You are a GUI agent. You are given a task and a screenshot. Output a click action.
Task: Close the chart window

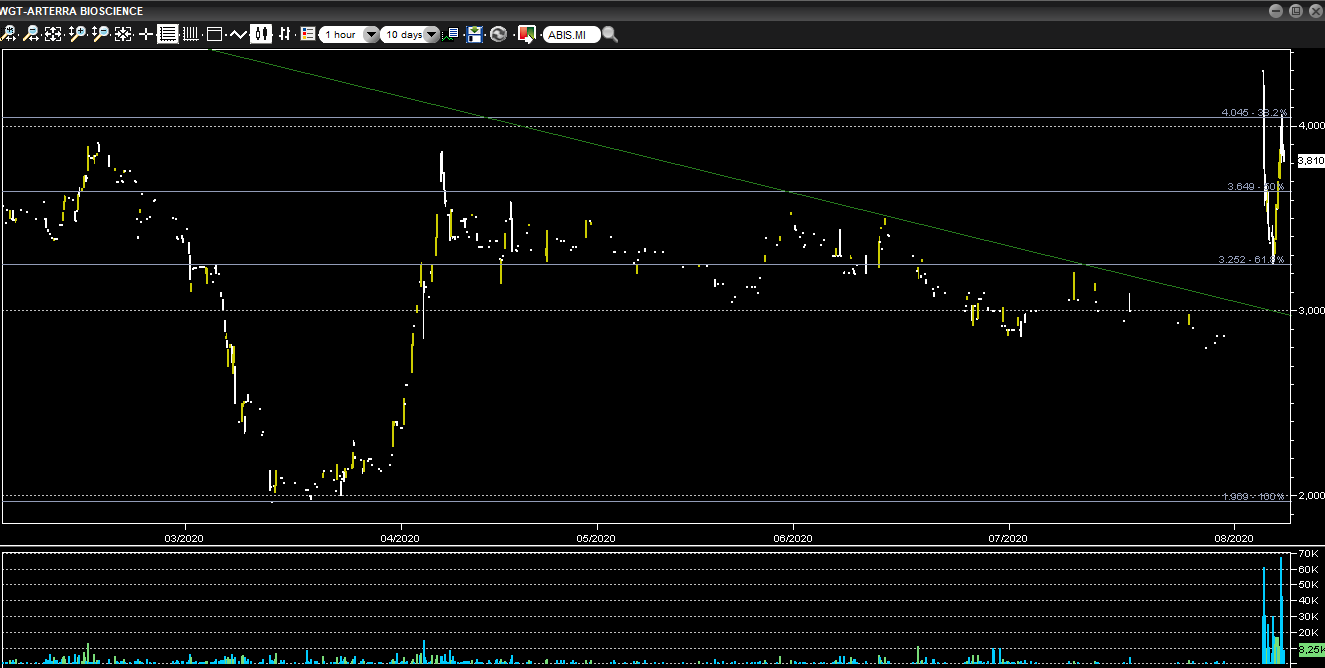click(1314, 10)
